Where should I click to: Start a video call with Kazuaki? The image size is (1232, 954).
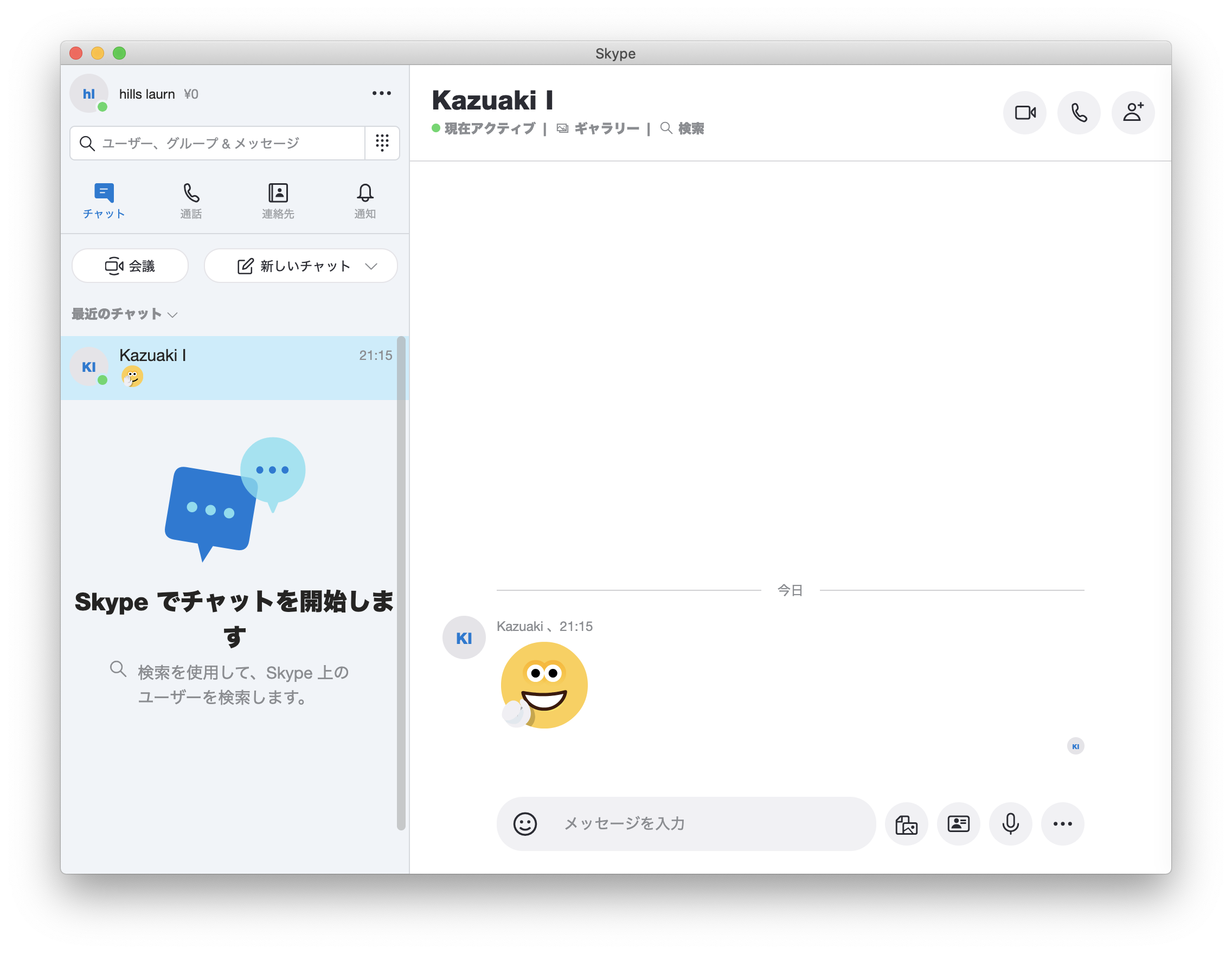[x=1024, y=113]
